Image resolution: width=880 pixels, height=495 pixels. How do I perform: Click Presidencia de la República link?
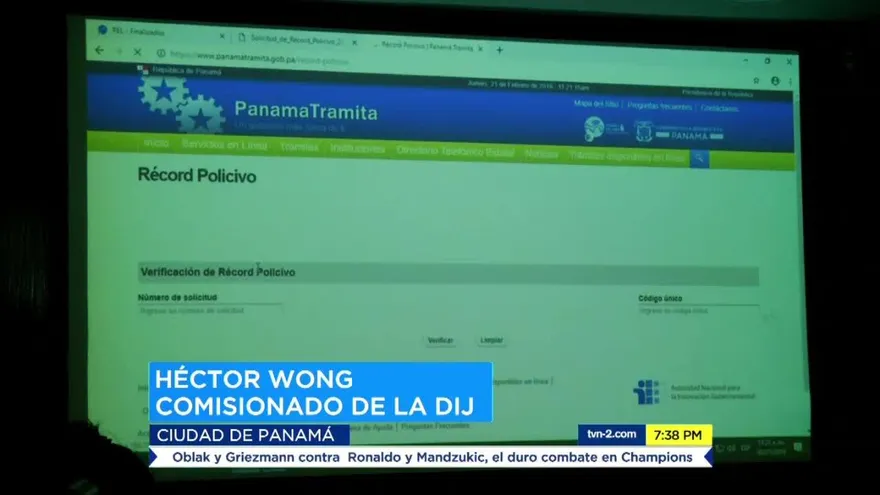[717, 93]
